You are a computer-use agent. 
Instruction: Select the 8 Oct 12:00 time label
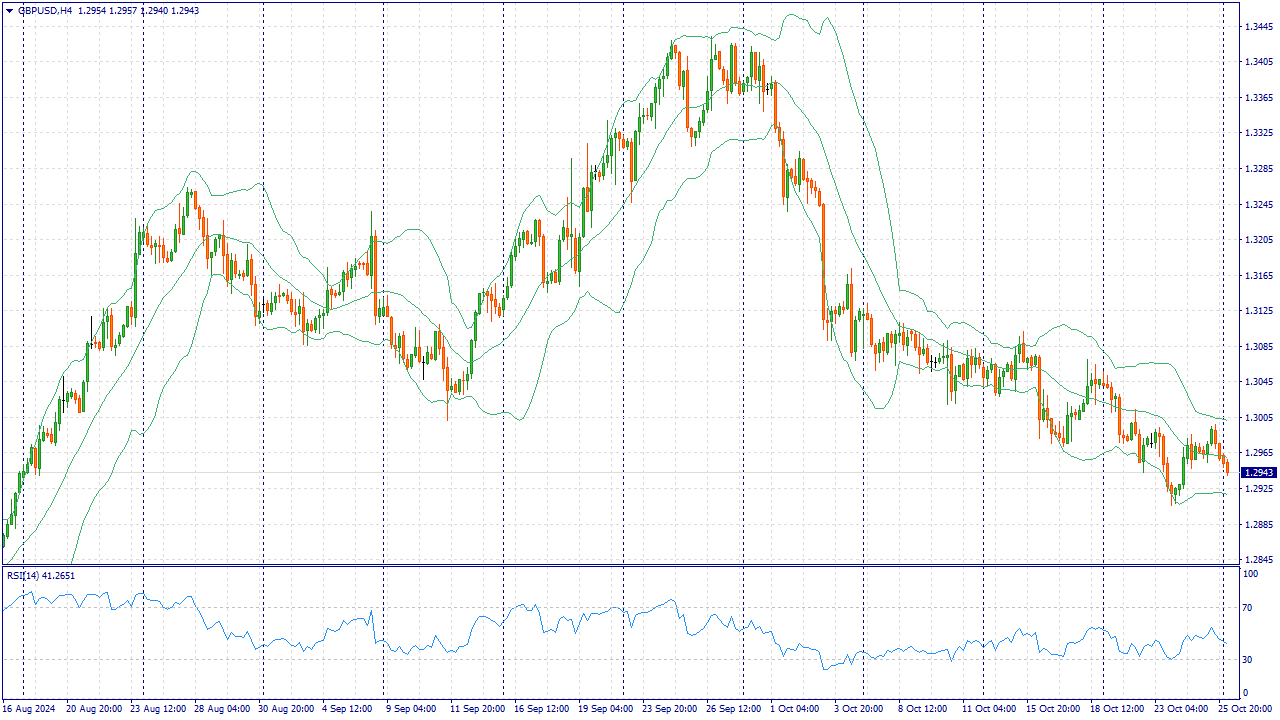point(923,709)
